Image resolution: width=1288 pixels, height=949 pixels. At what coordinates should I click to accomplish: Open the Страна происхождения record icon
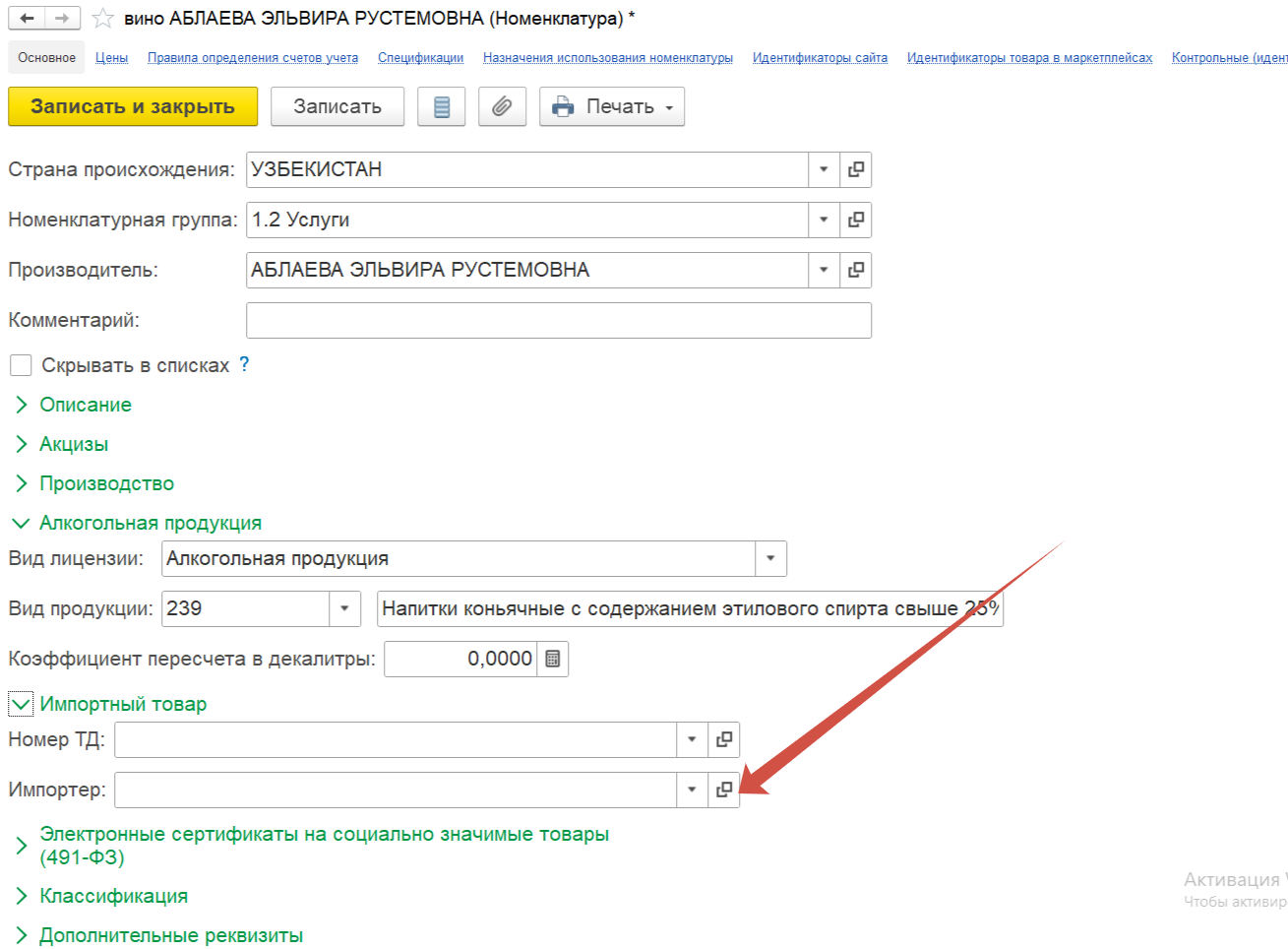click(x=856, y=169)
